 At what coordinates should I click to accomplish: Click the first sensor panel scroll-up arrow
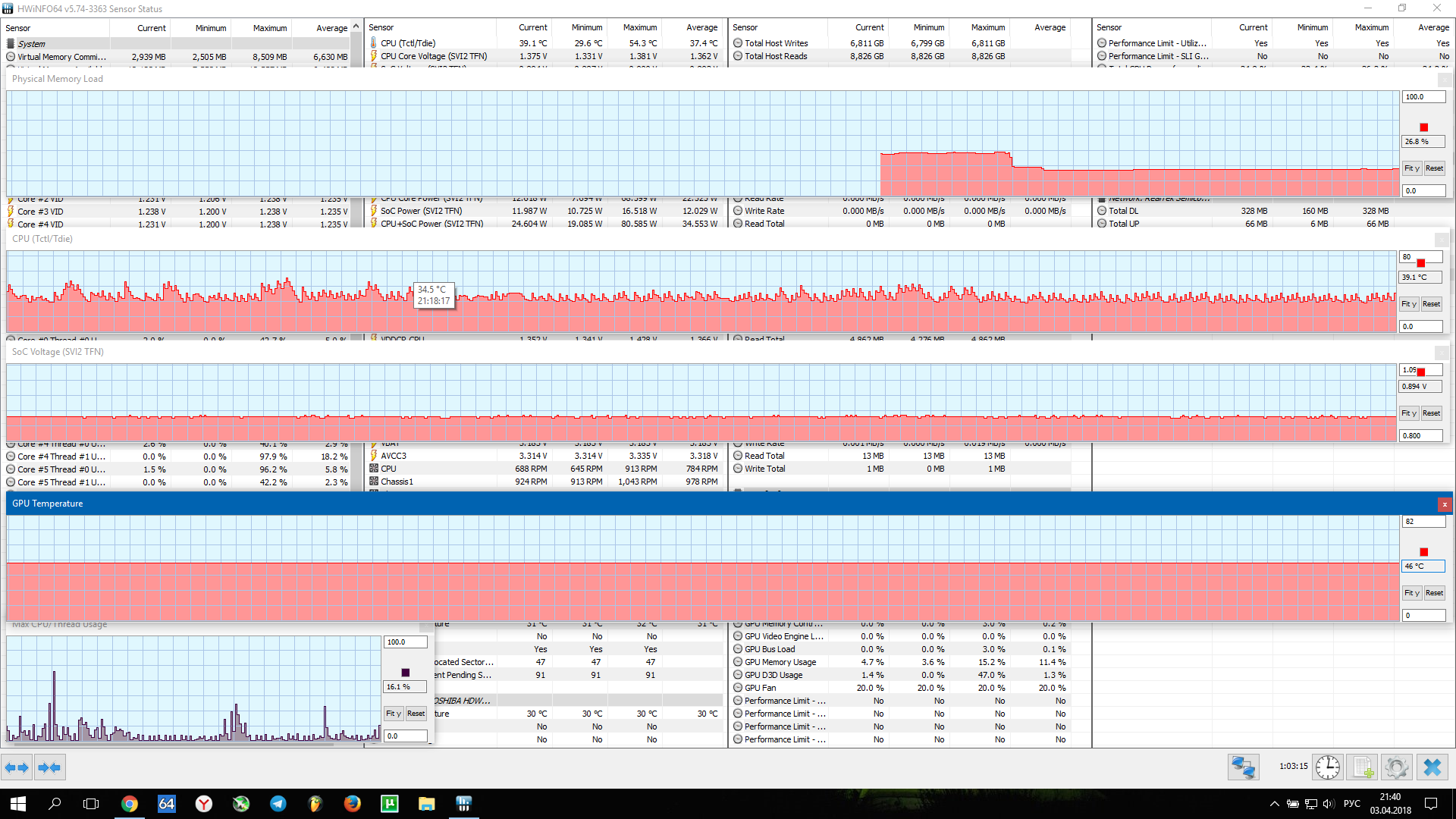(356, 27)
